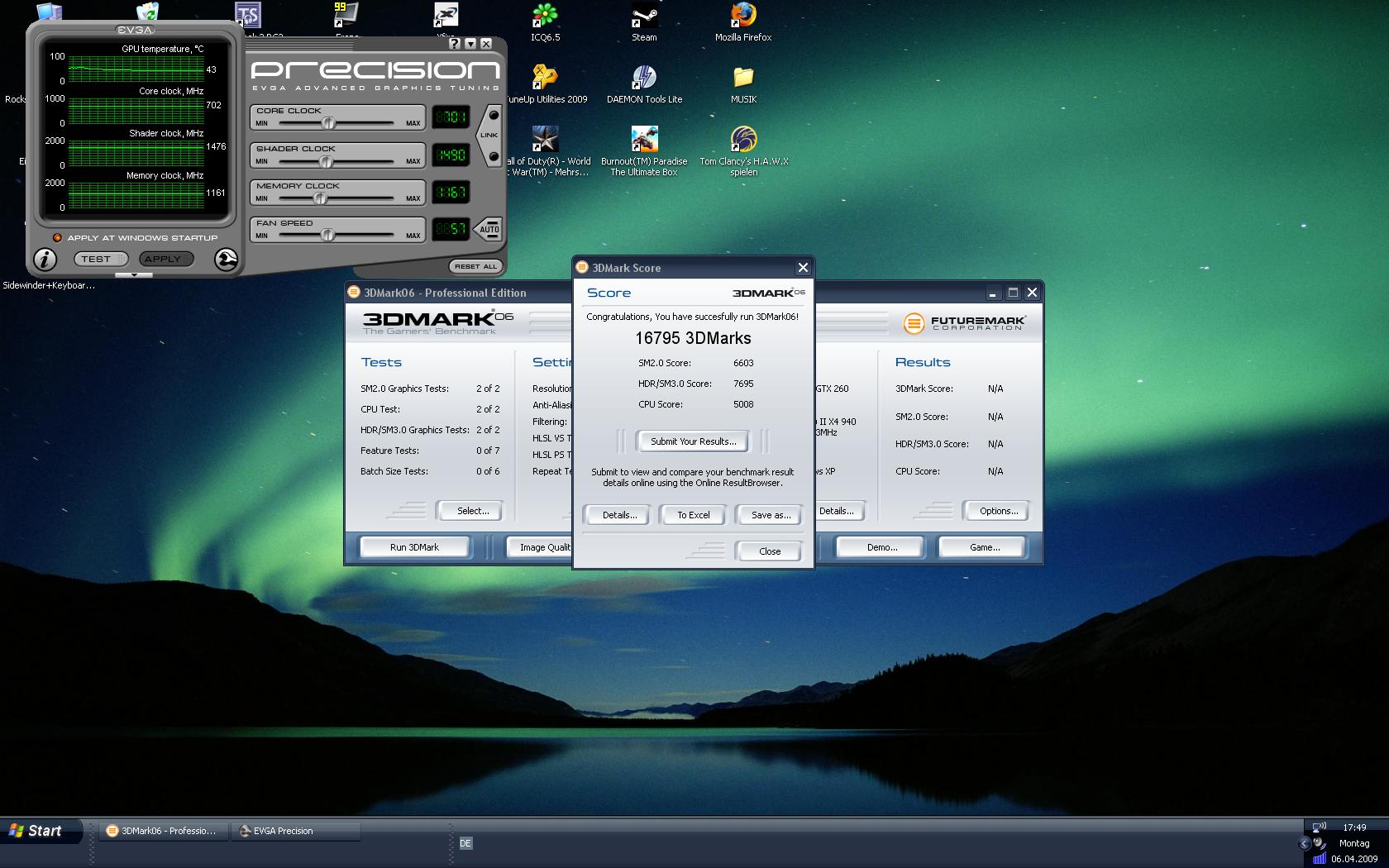Screen dimensions: 1389x868
Task: Click the Core Clock value display
Action: (451, 117)
